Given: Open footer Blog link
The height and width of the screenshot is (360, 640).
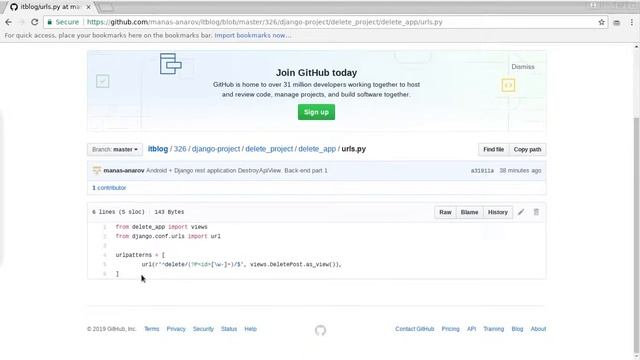Looking at the screenshot, I should tap(517, 329).
